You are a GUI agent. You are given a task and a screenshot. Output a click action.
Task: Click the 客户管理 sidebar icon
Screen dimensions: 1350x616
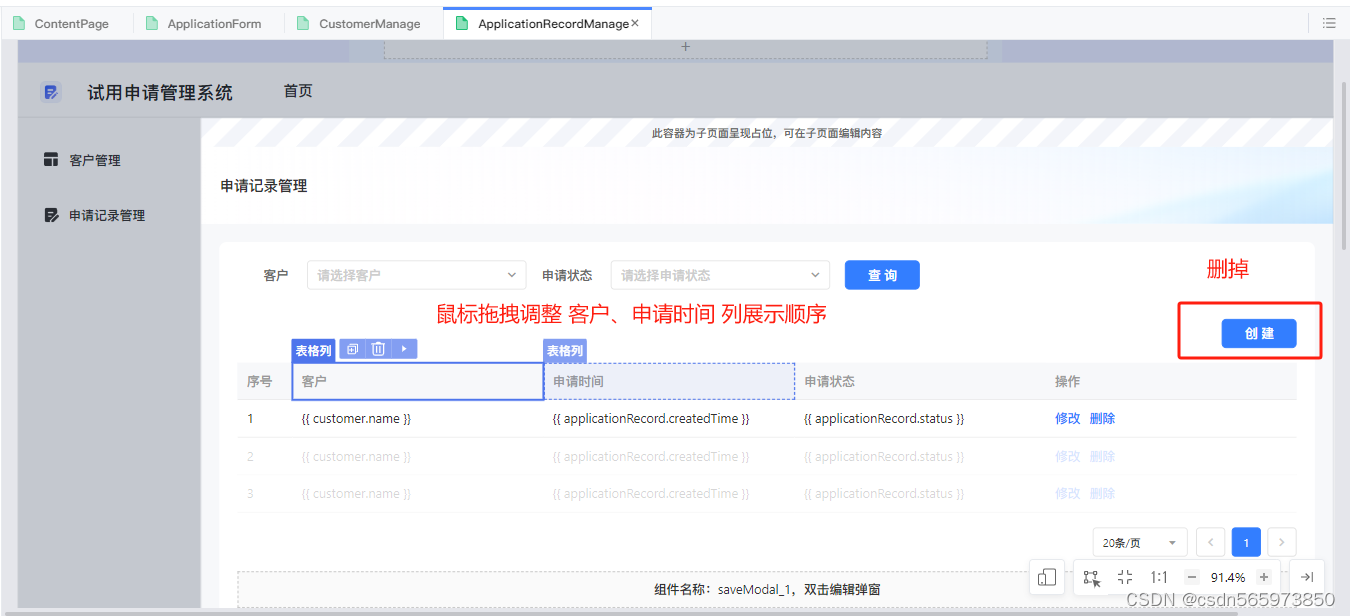tap(51, 159)
